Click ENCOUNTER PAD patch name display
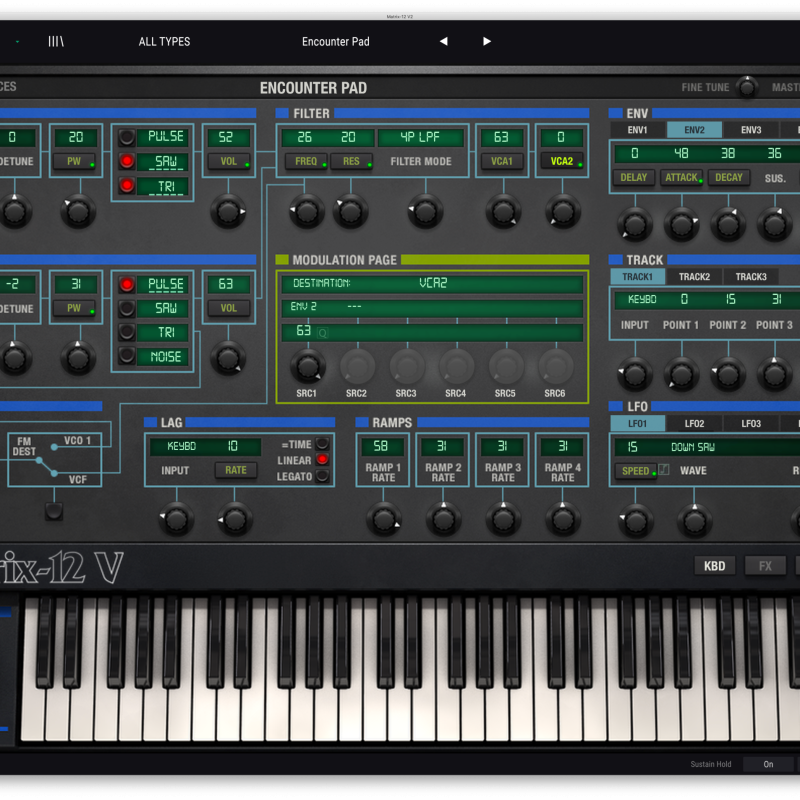 313,88
